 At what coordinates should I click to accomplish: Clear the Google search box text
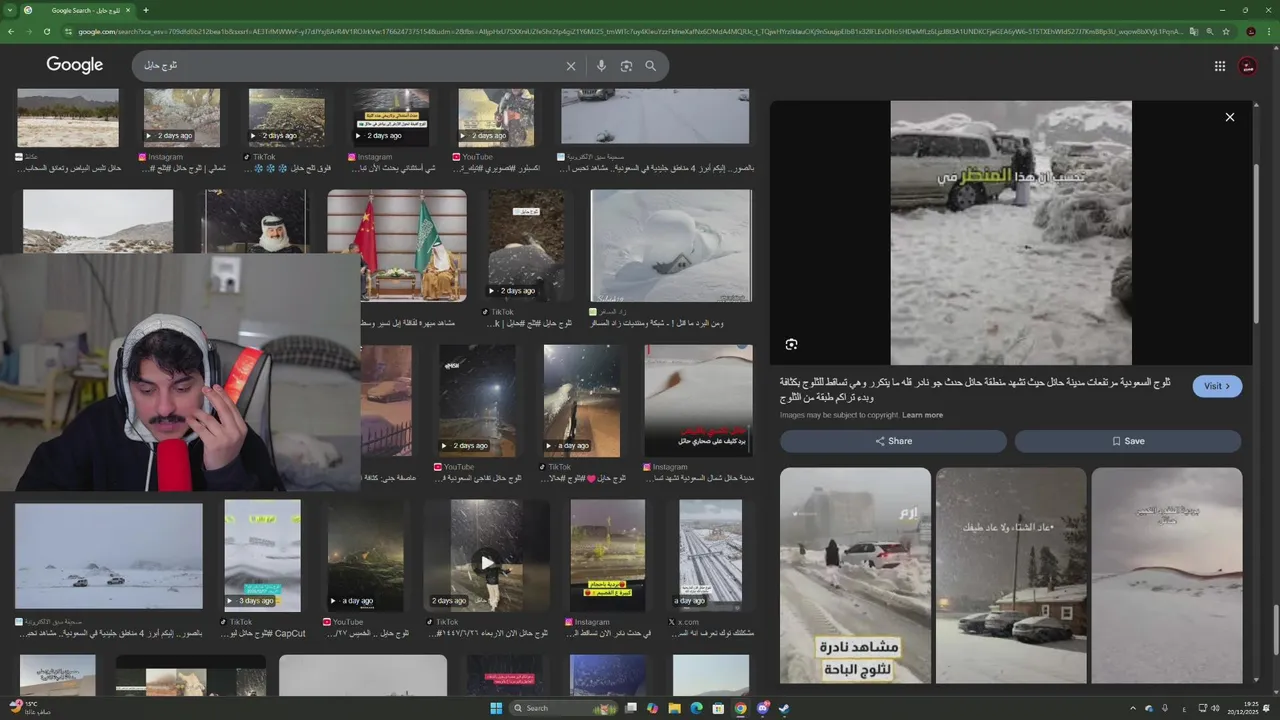[x=571, y=66]
